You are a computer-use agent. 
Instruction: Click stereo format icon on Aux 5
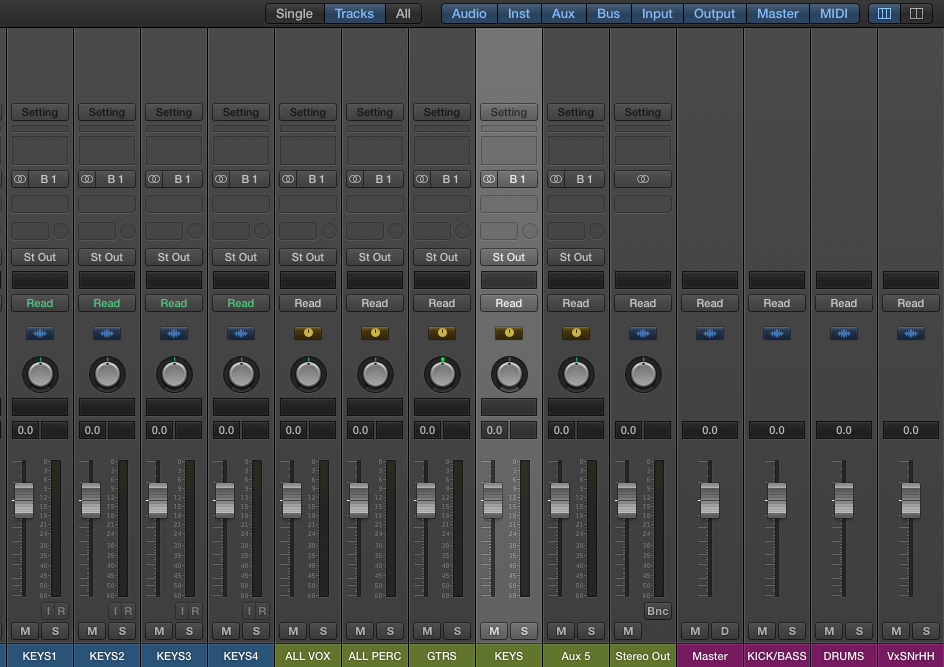556,179
